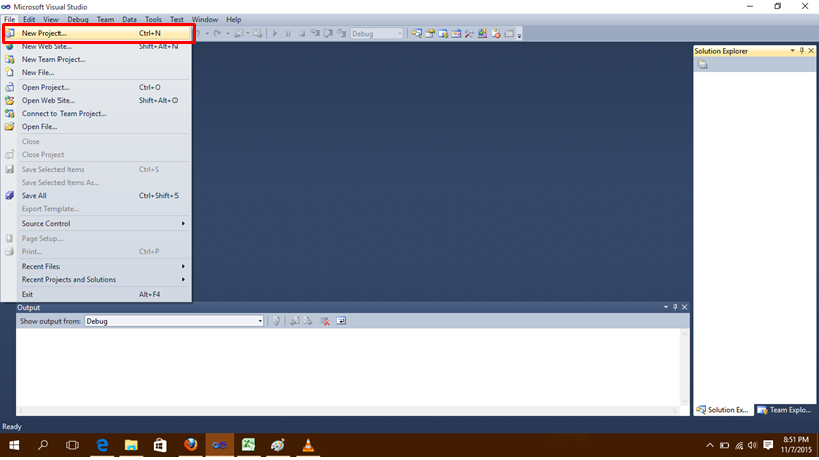Click toolbar icon with red X badge

(496, 33)
